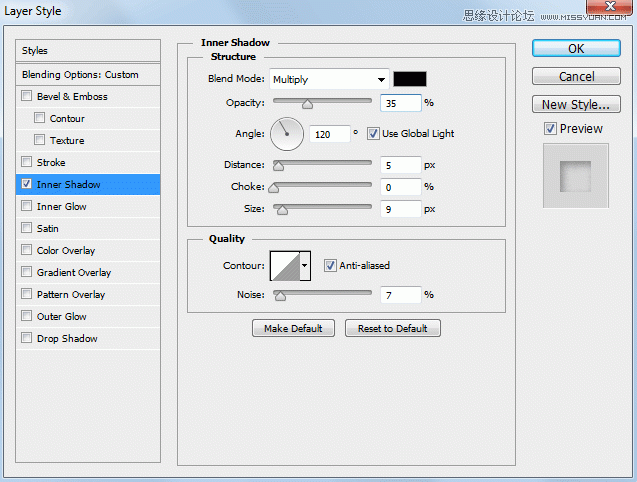Click the Angle dial control
The width and height of the screenshot is (637, 482).
(287, 134)
